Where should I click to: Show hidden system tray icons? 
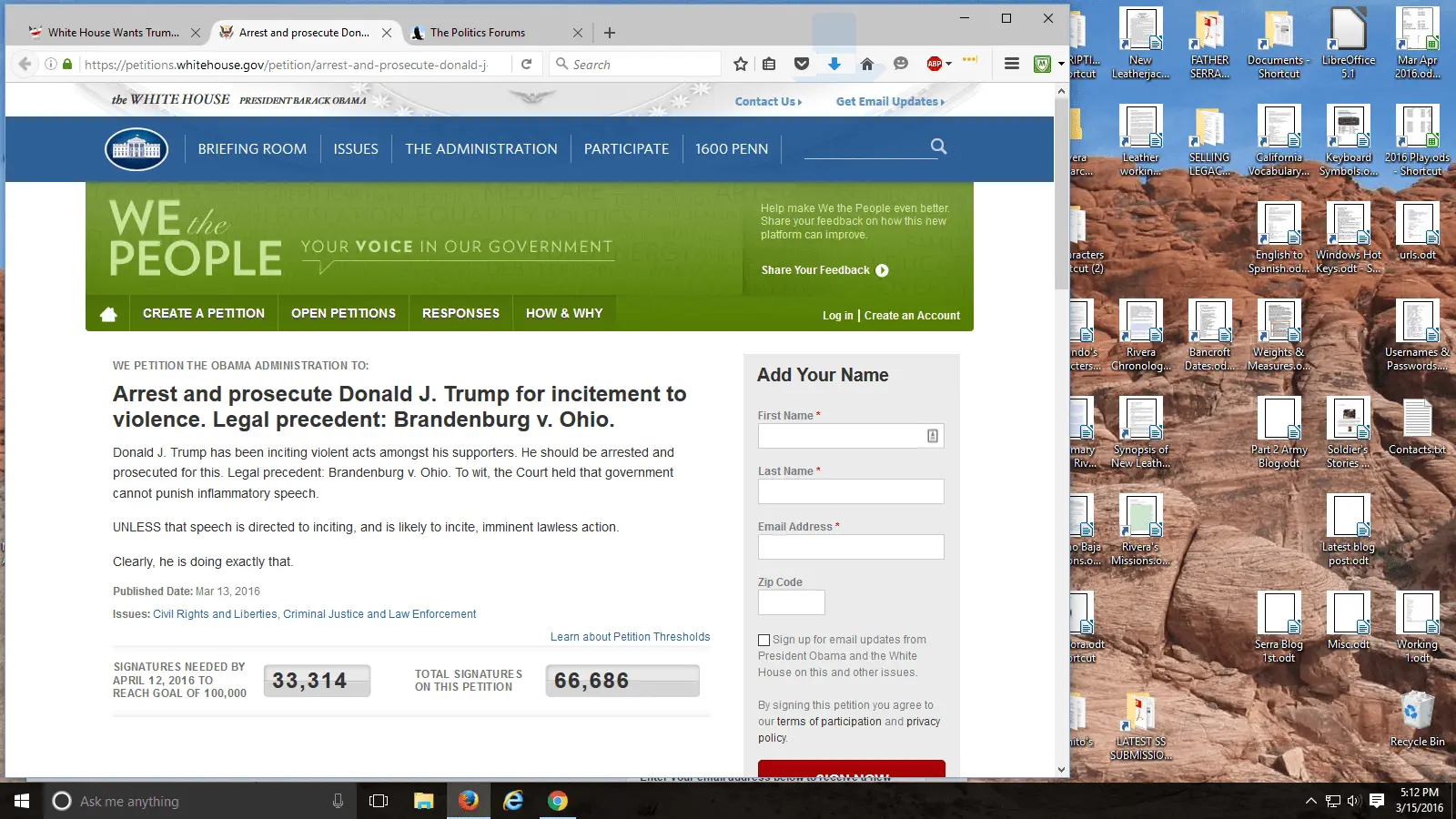[x=1310, y=801]
